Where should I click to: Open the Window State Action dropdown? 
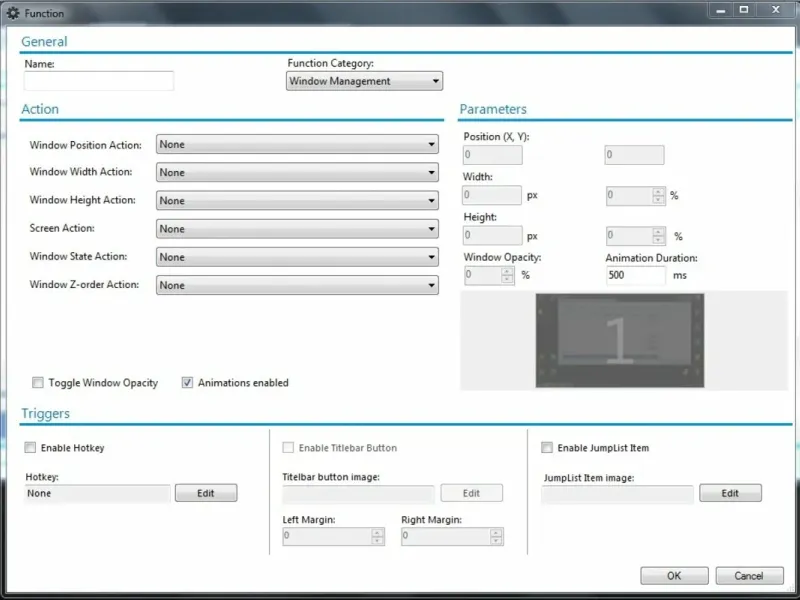coord(297,257)
